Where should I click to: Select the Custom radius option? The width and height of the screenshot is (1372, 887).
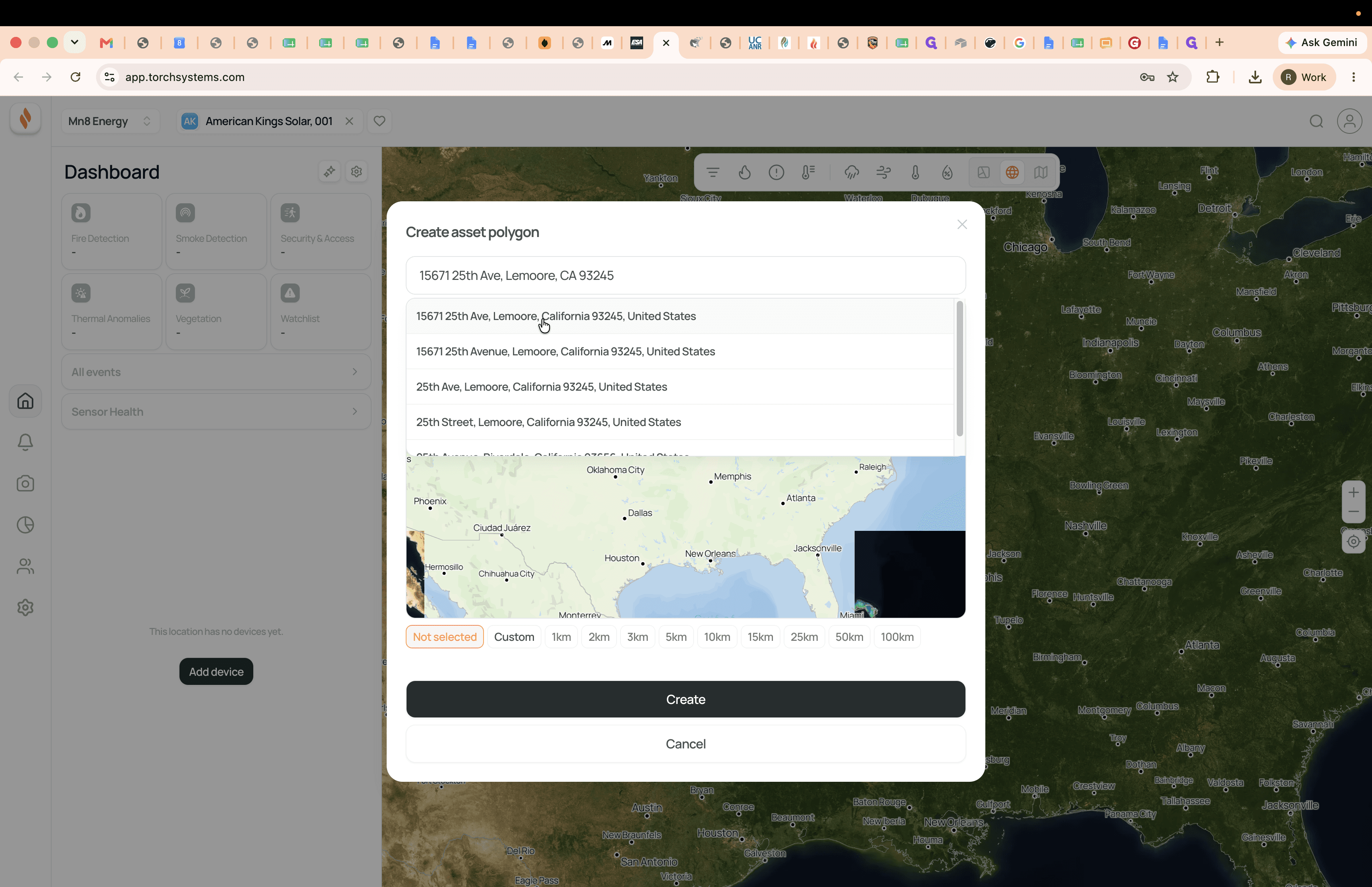[514, 637]
